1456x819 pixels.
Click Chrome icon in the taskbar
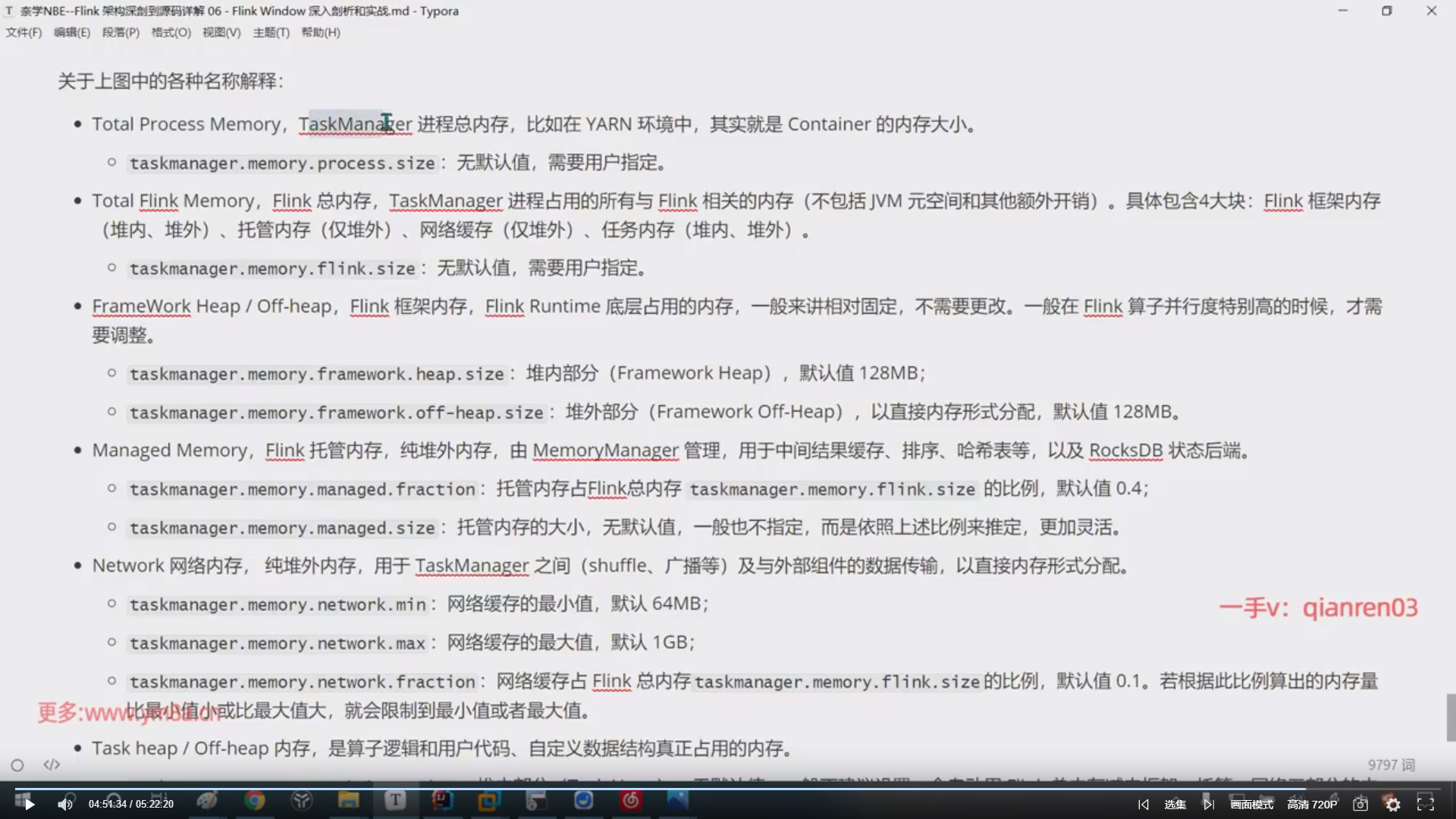[255, 801]
